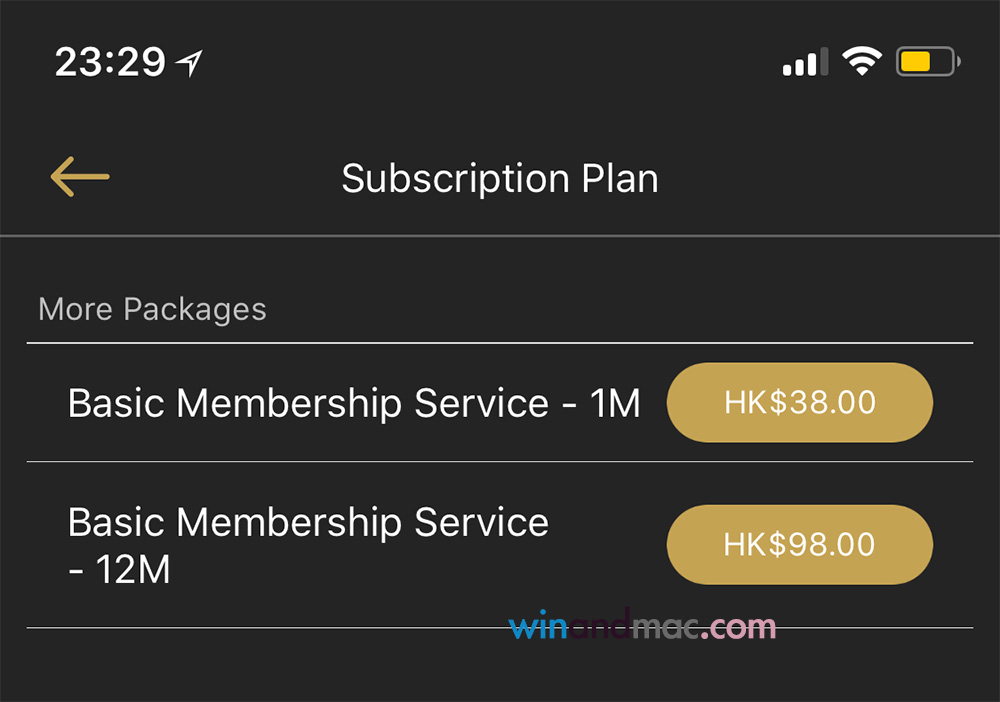Click the Subscription Plan page title

click(x=500, y=179)
